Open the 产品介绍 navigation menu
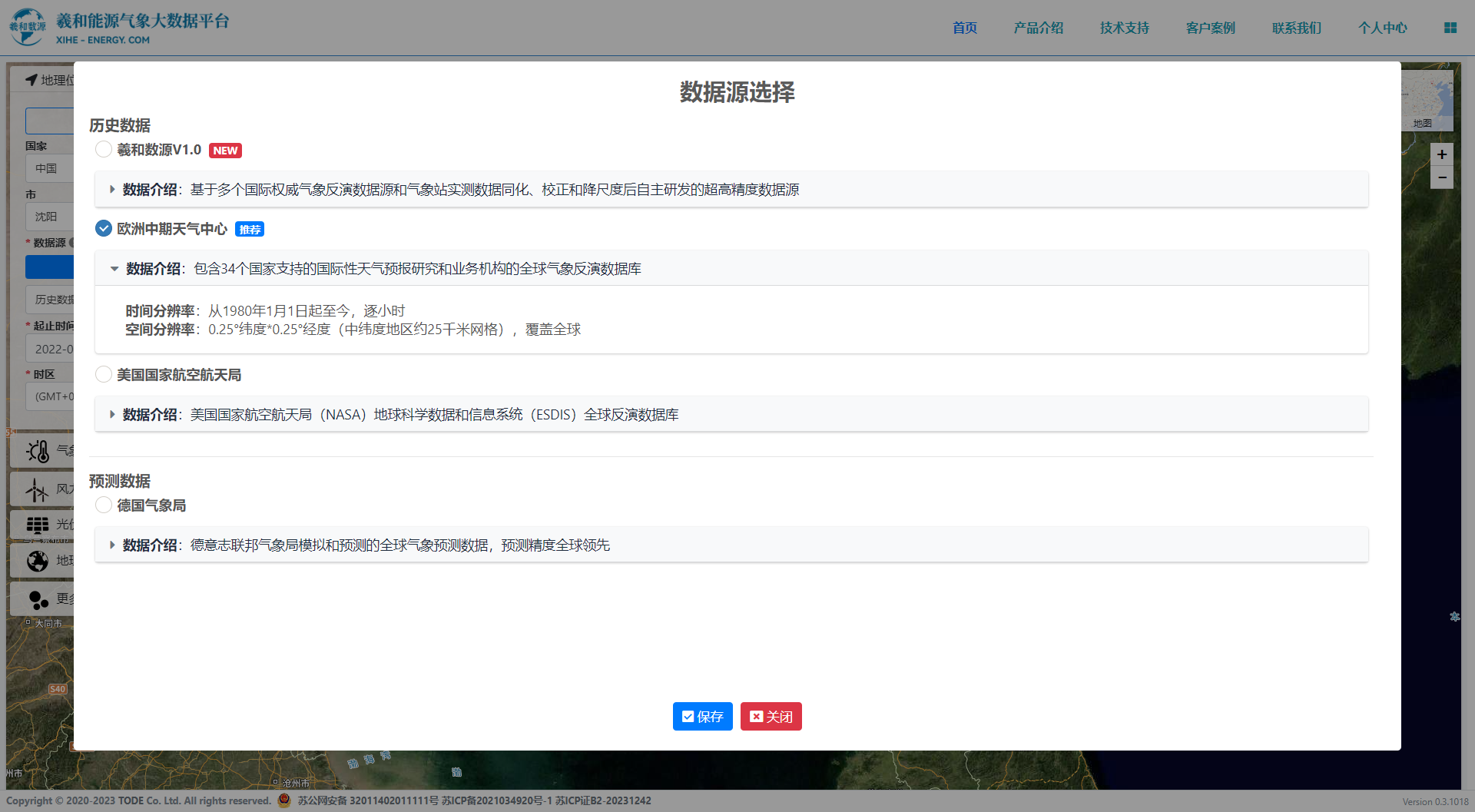The height and width of the screenshot is (812, 1475). point(1038,28)
